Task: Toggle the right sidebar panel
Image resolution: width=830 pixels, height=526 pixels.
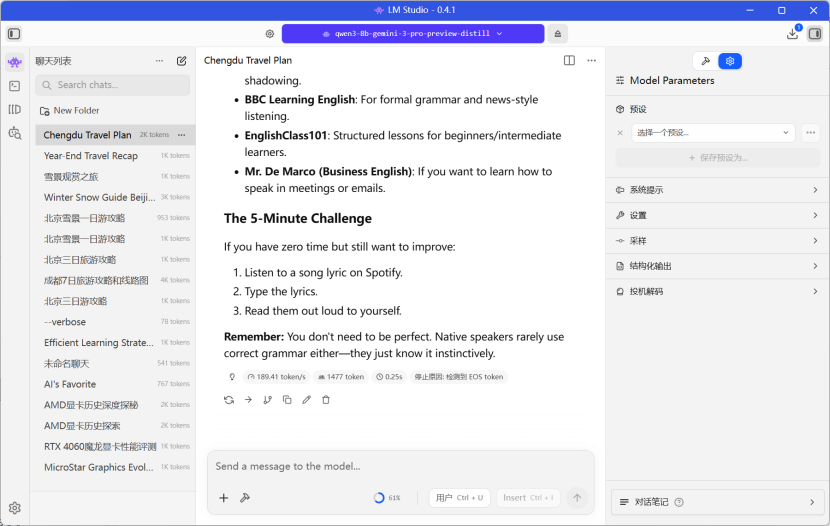Action: pyautogui.click(x=815, y=33)
